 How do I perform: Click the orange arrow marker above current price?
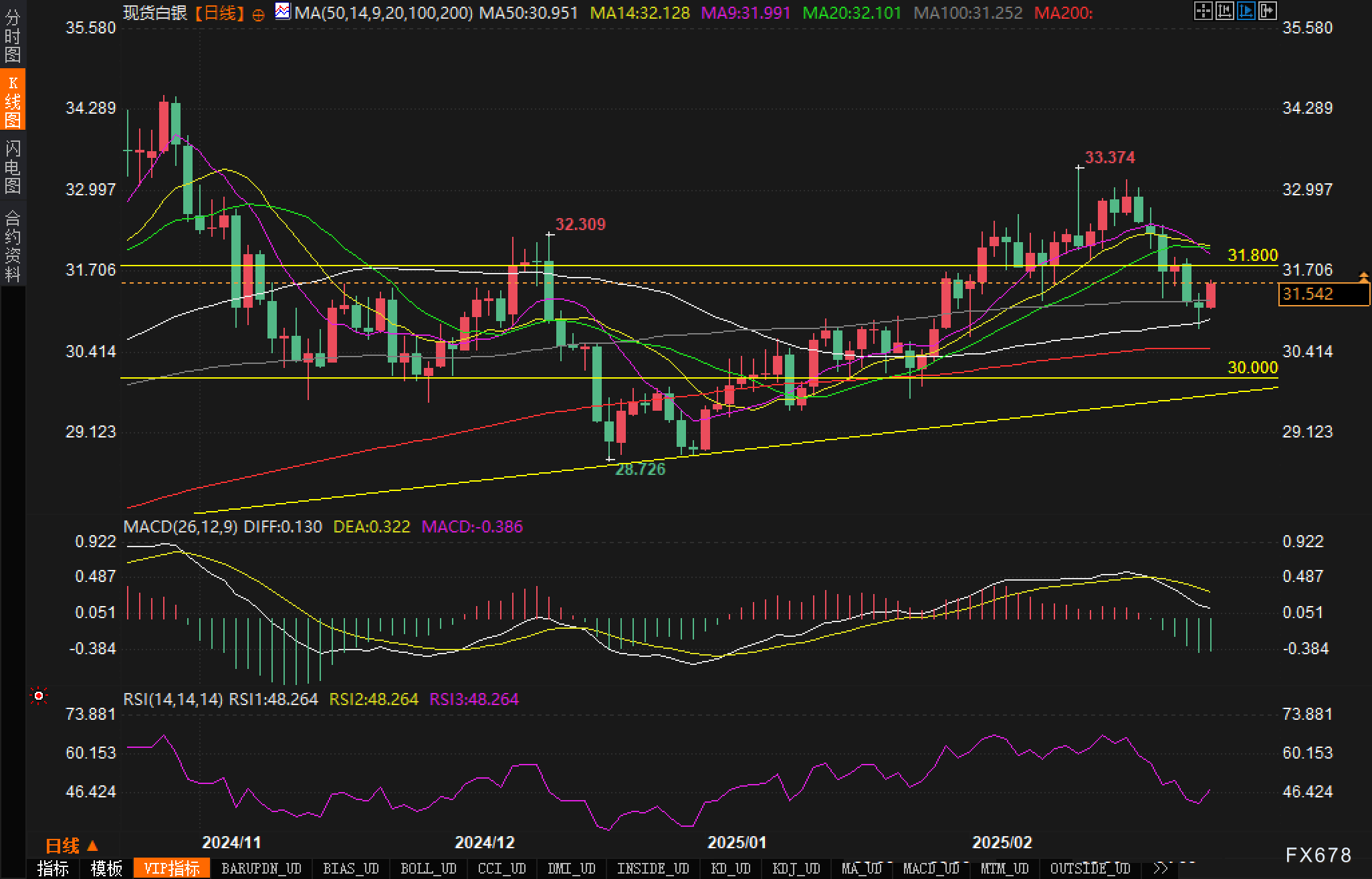point(1364,276)
